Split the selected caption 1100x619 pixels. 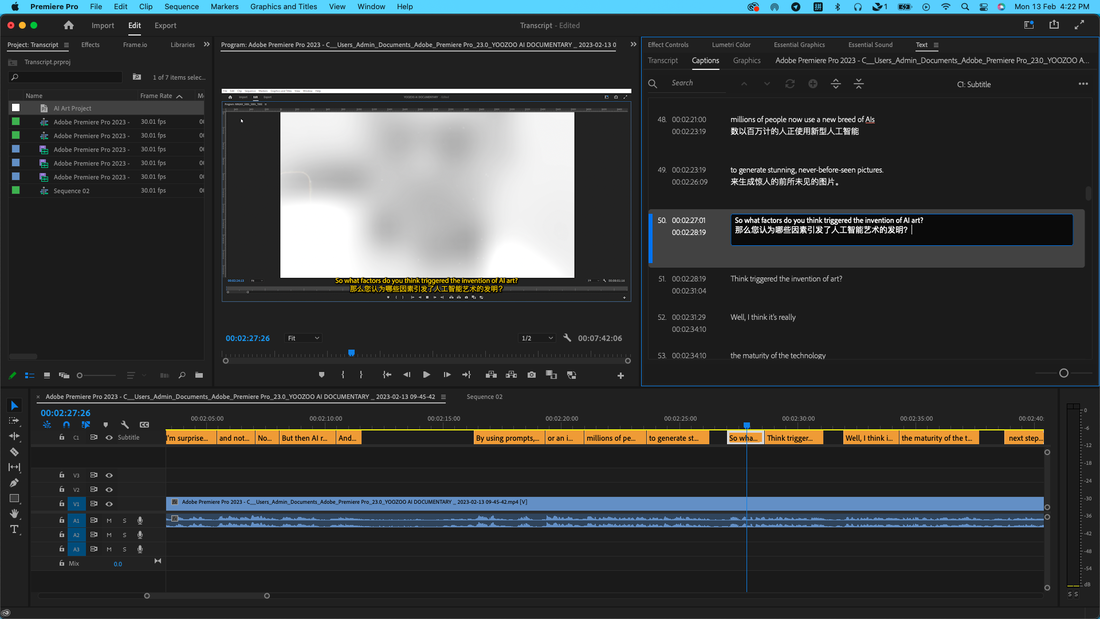point(836,84)
